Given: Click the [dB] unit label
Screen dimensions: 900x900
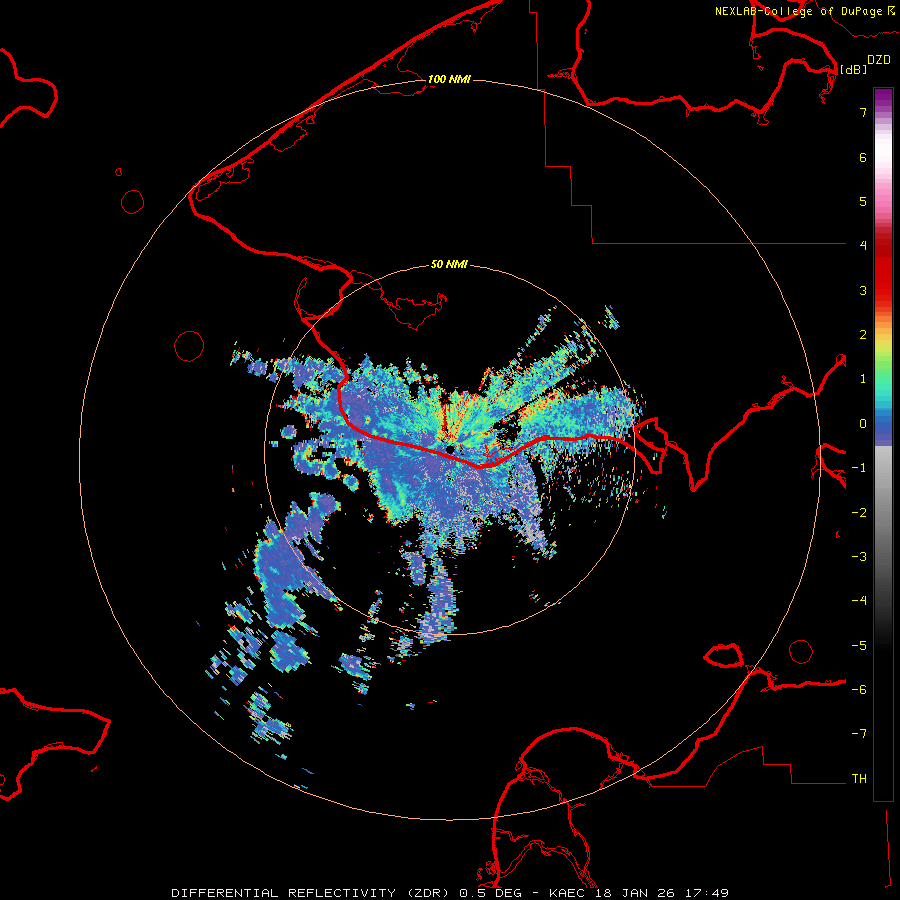Looking at the screenshot, I should (x=854, y=69).
